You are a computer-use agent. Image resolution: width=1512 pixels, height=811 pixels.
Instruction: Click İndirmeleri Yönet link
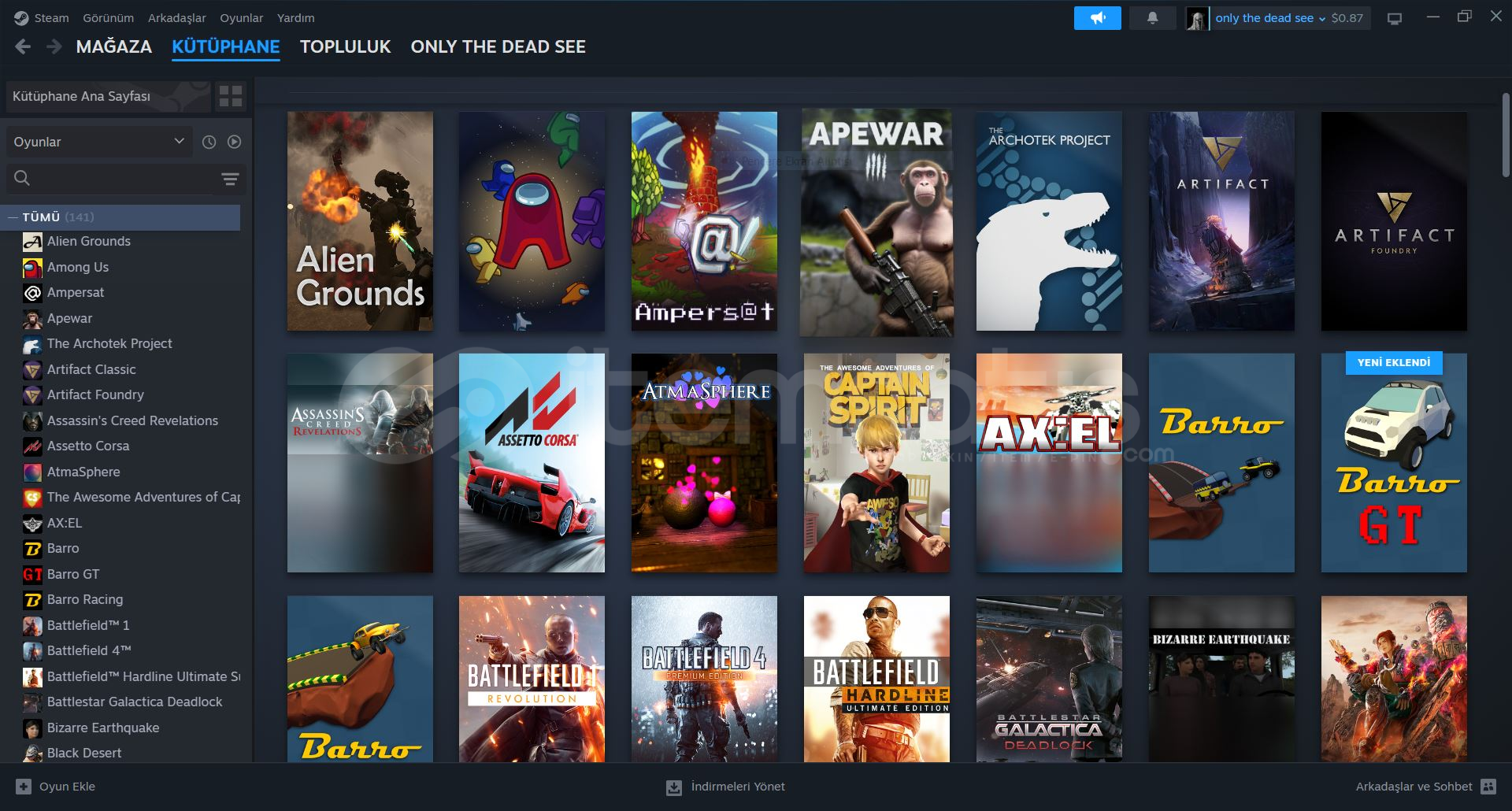click(738, 787)
